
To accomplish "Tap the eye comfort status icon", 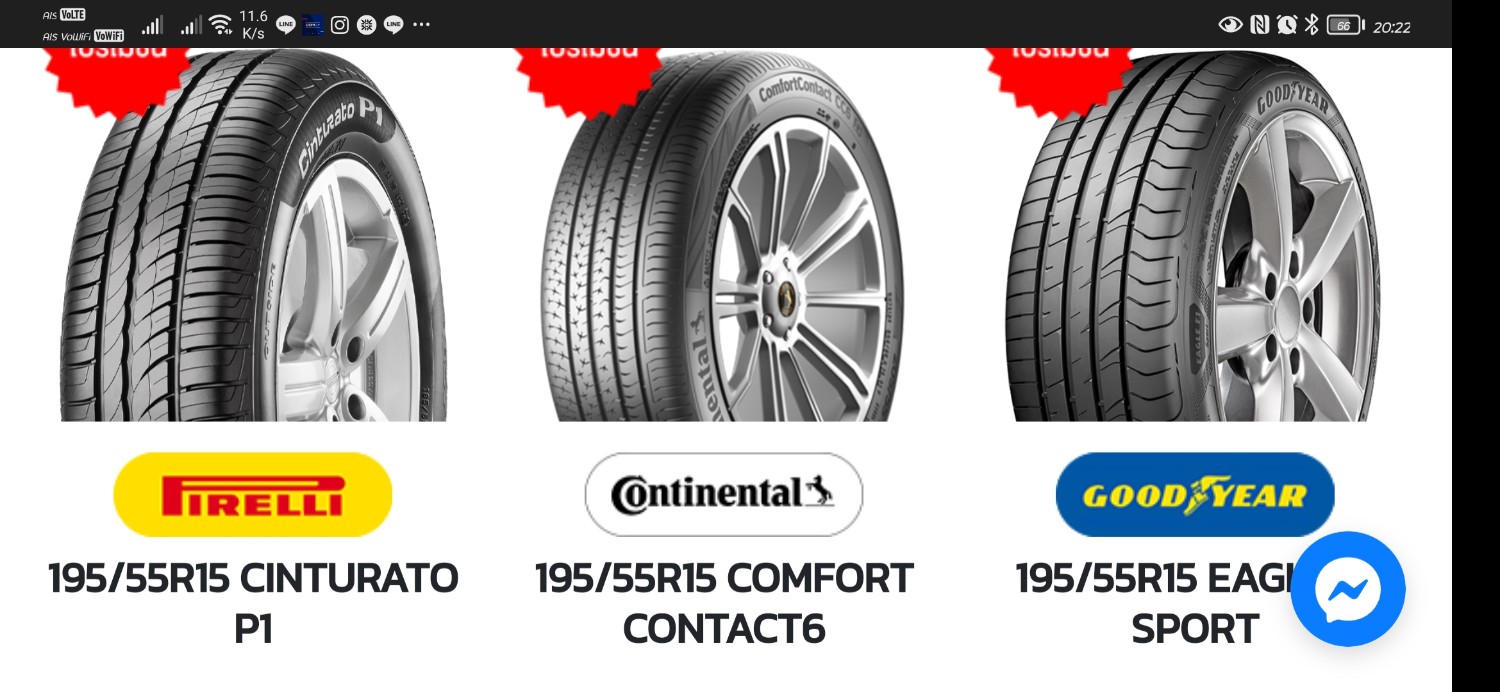I will [1231, 25].
